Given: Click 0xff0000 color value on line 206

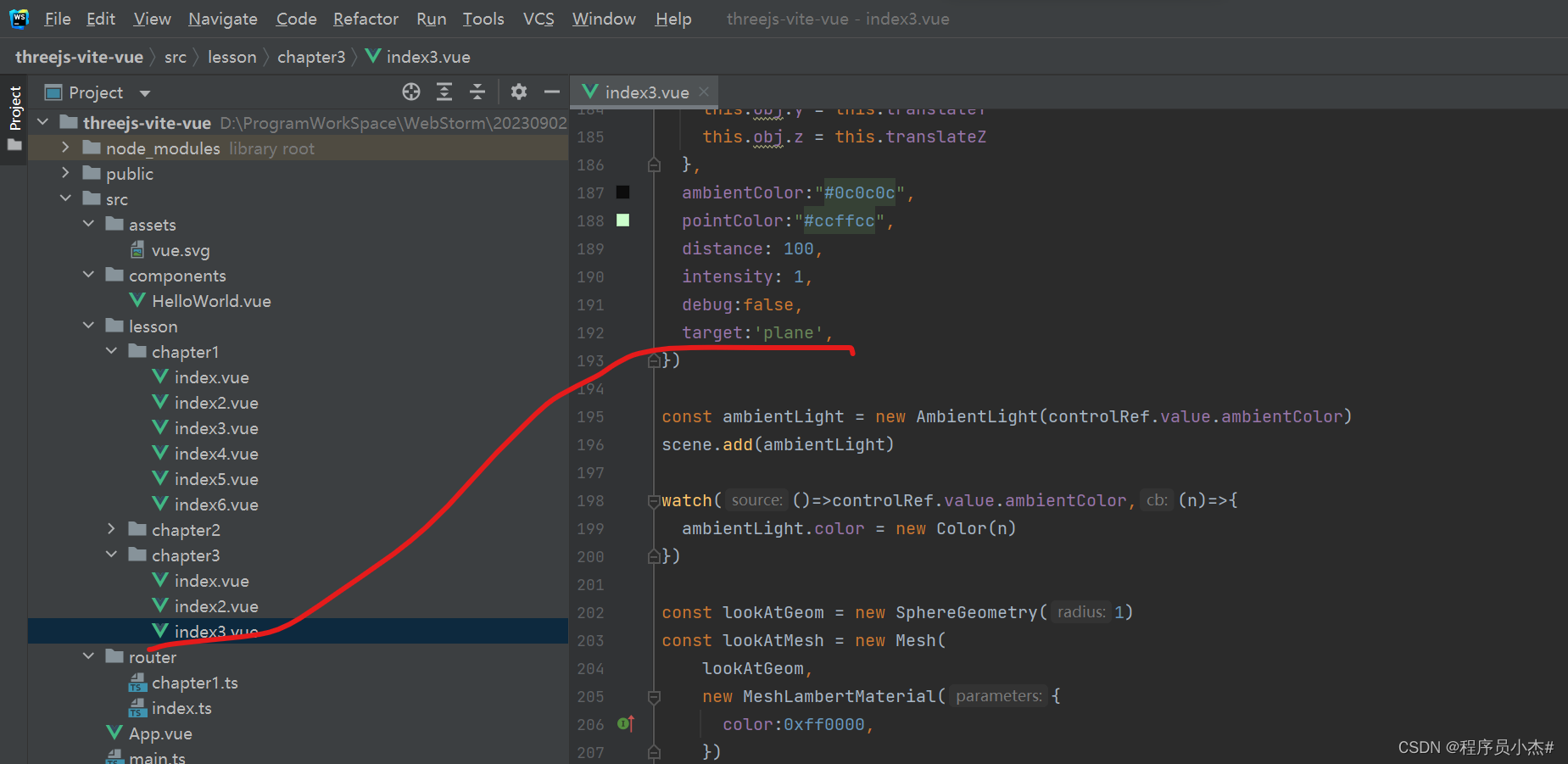Looking at the screenshot, I should point(823,724).
